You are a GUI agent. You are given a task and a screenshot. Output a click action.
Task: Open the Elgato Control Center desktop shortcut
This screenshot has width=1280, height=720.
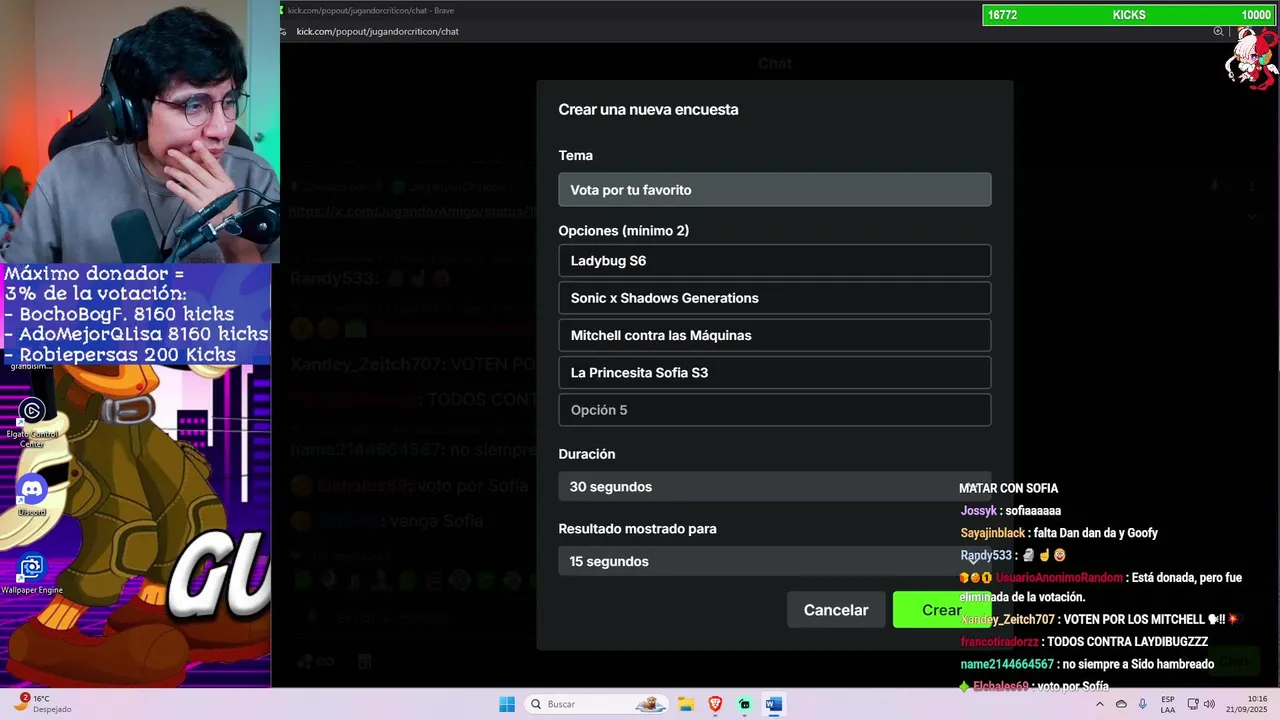pos(32,423)
